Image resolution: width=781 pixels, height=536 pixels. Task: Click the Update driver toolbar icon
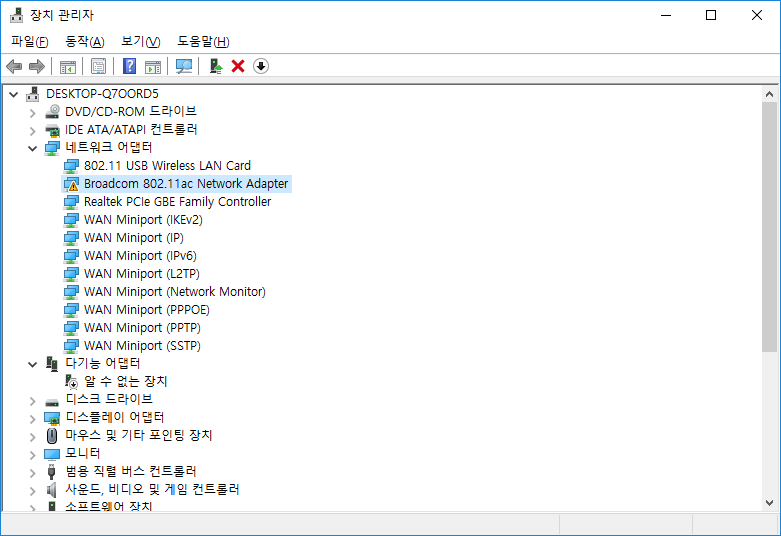215,66
